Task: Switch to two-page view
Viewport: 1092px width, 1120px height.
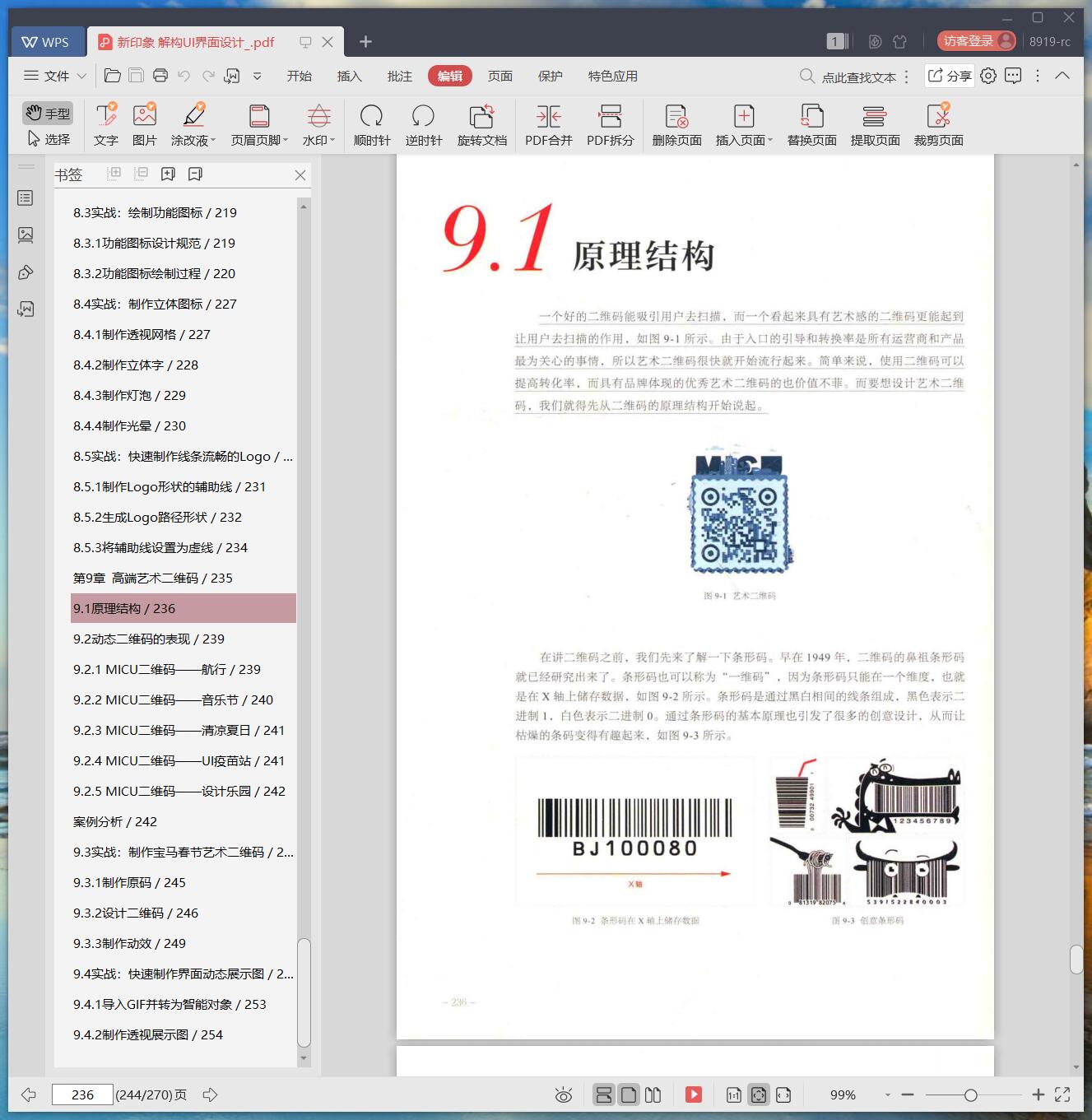Action: [653, 1094]
